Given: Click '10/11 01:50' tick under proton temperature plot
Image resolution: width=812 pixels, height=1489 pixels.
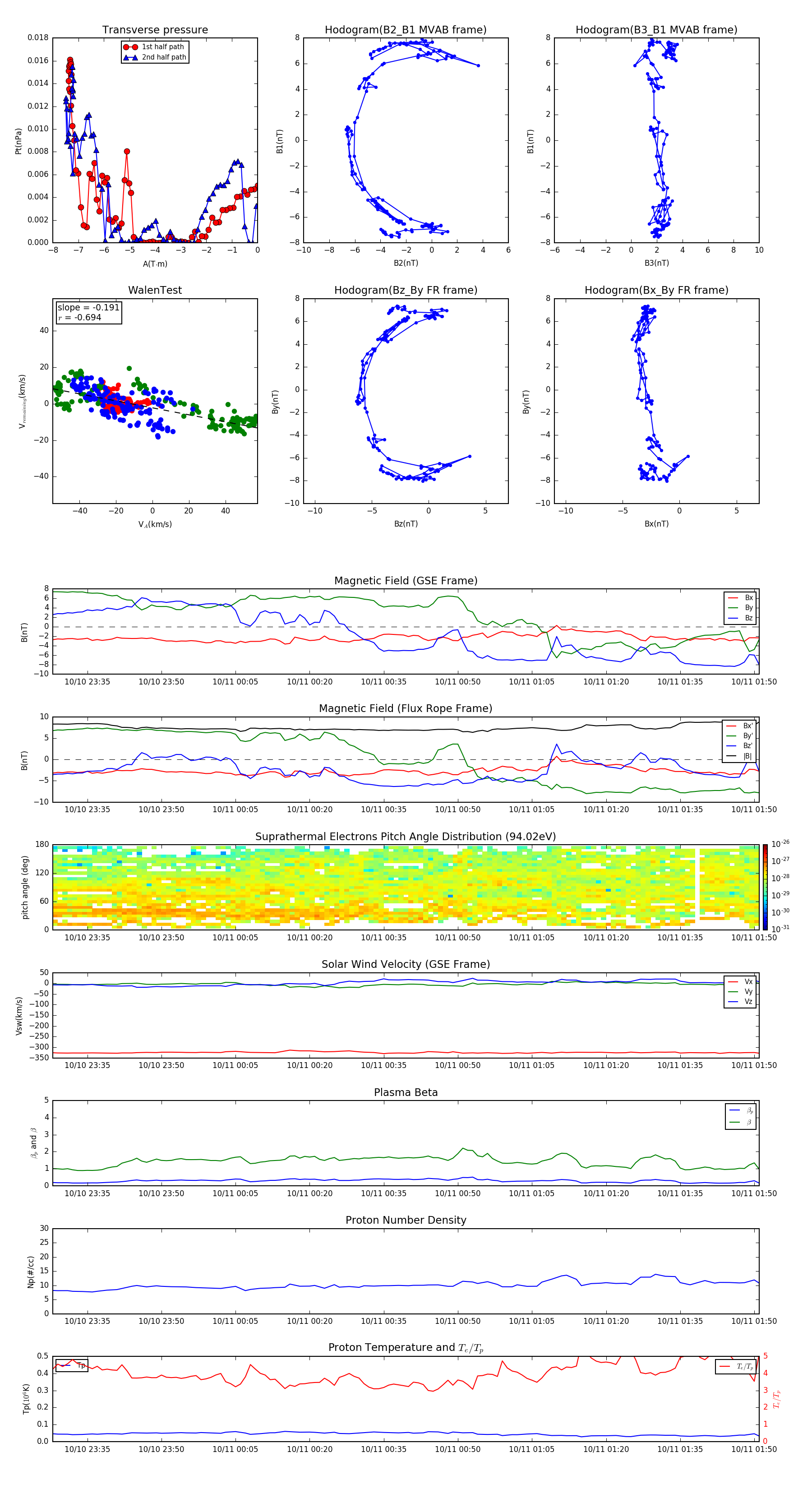Looking at the screenshot, I should [x=754, y=1449].
